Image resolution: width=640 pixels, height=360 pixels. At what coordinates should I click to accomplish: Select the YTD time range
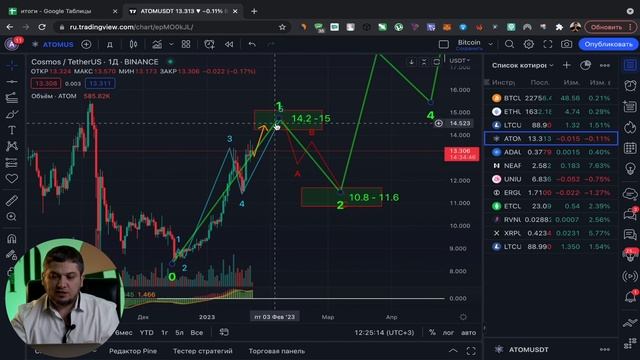point(147,333)
